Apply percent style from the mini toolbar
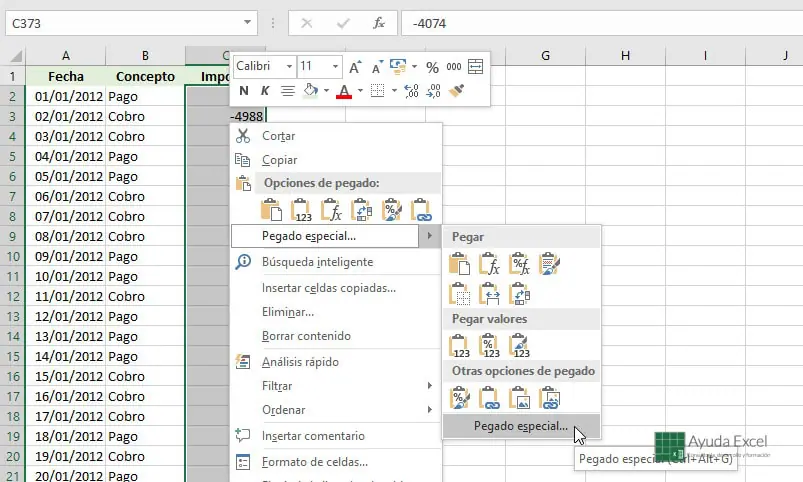803x482 pixels. [432, 67]
